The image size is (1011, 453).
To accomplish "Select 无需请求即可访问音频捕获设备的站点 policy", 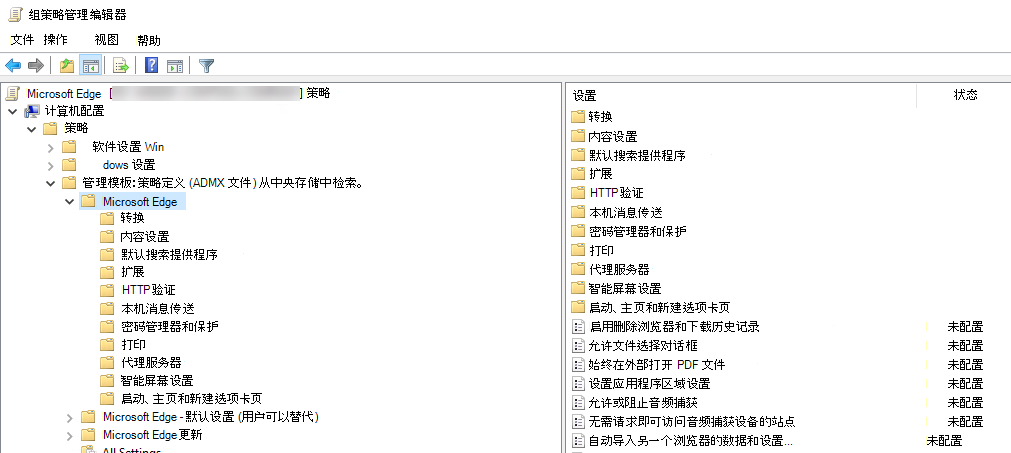I will (692, 422).
